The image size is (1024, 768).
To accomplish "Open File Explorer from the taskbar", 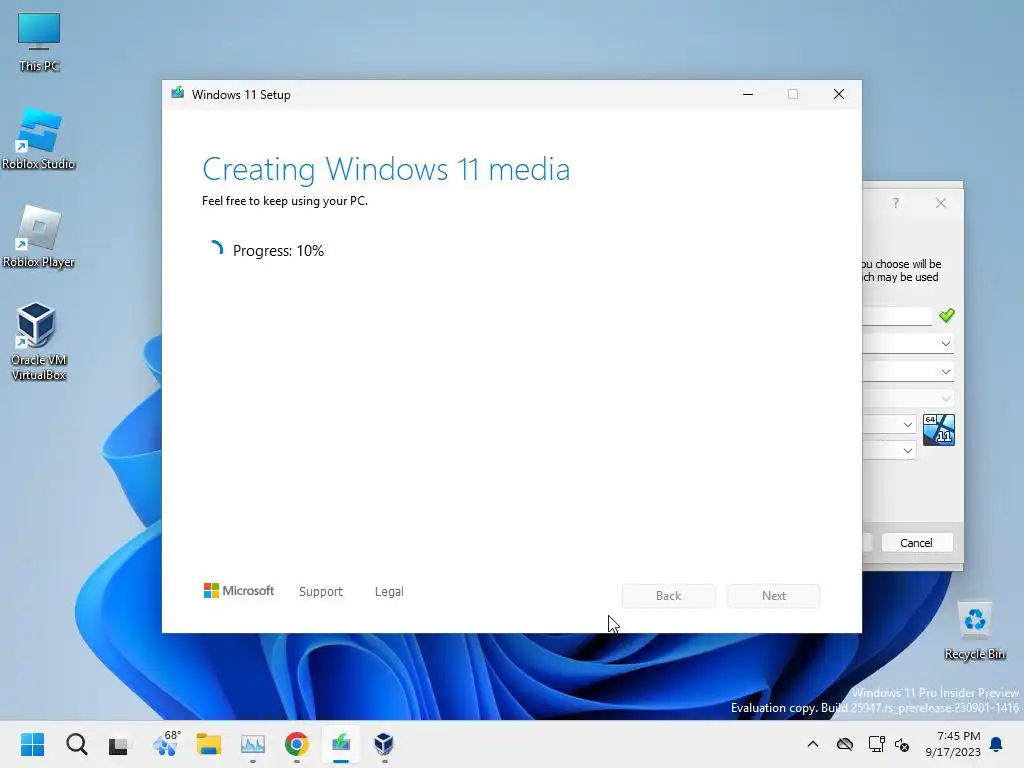I will (209, 744).
